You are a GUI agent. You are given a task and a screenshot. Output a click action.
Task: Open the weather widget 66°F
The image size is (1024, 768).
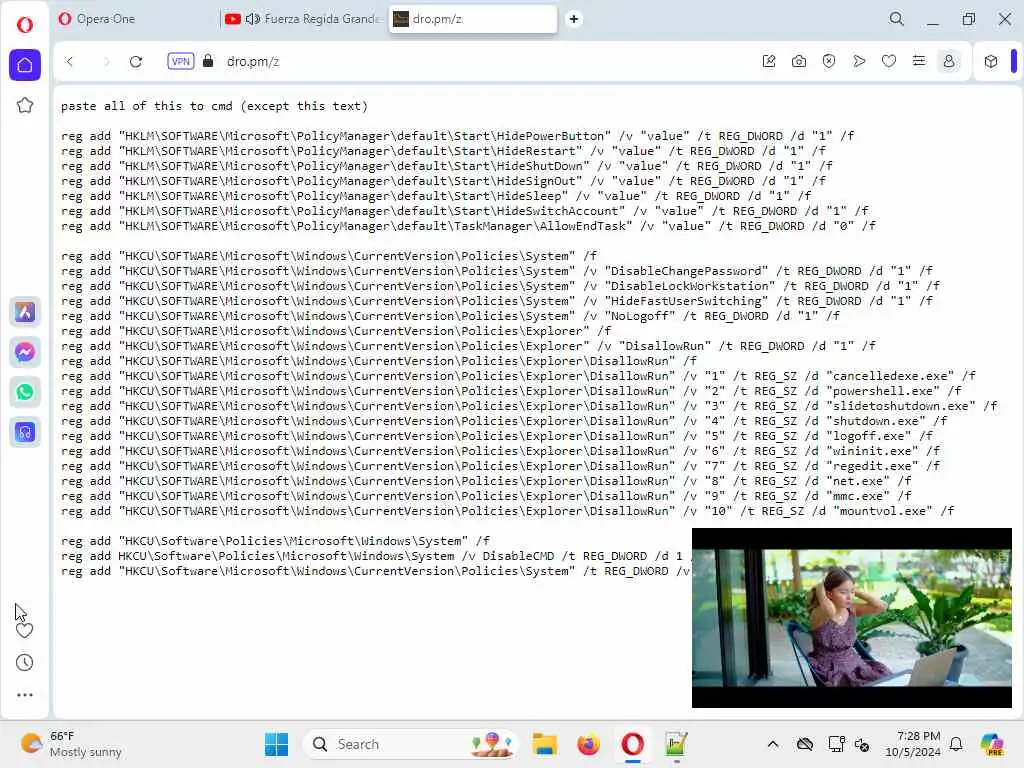pyautogui.click(x=71, y=744)
